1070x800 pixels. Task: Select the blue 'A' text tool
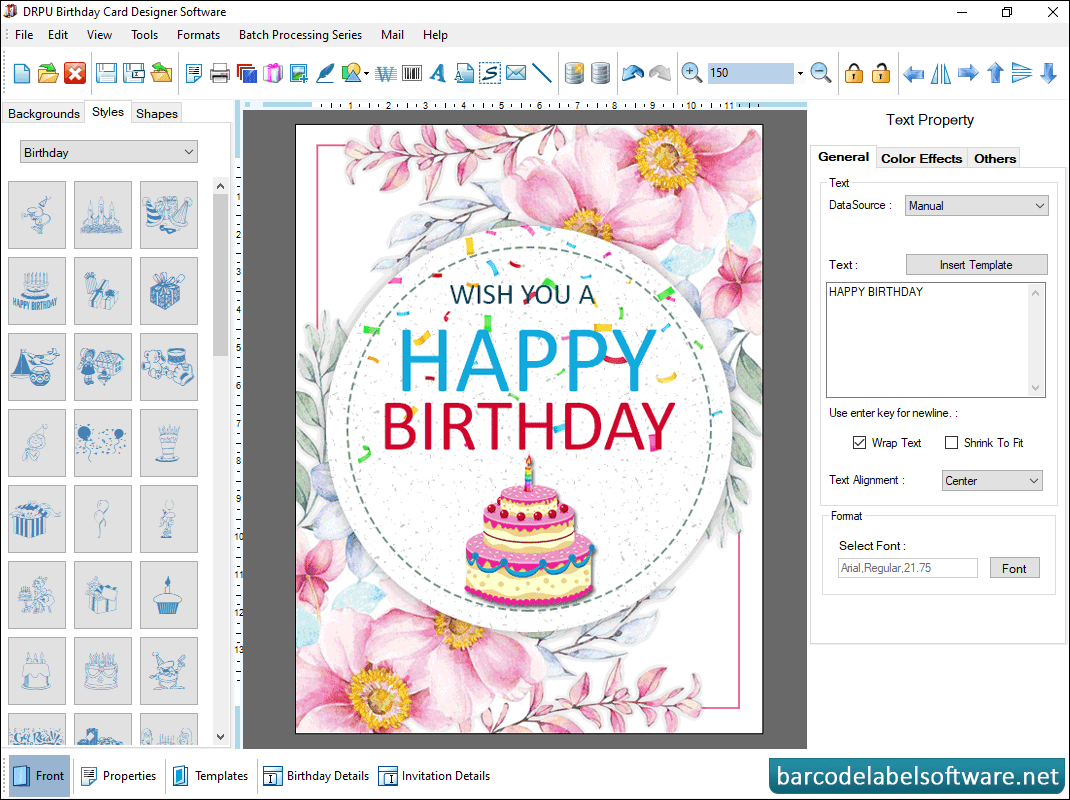[x=438, y=72]
